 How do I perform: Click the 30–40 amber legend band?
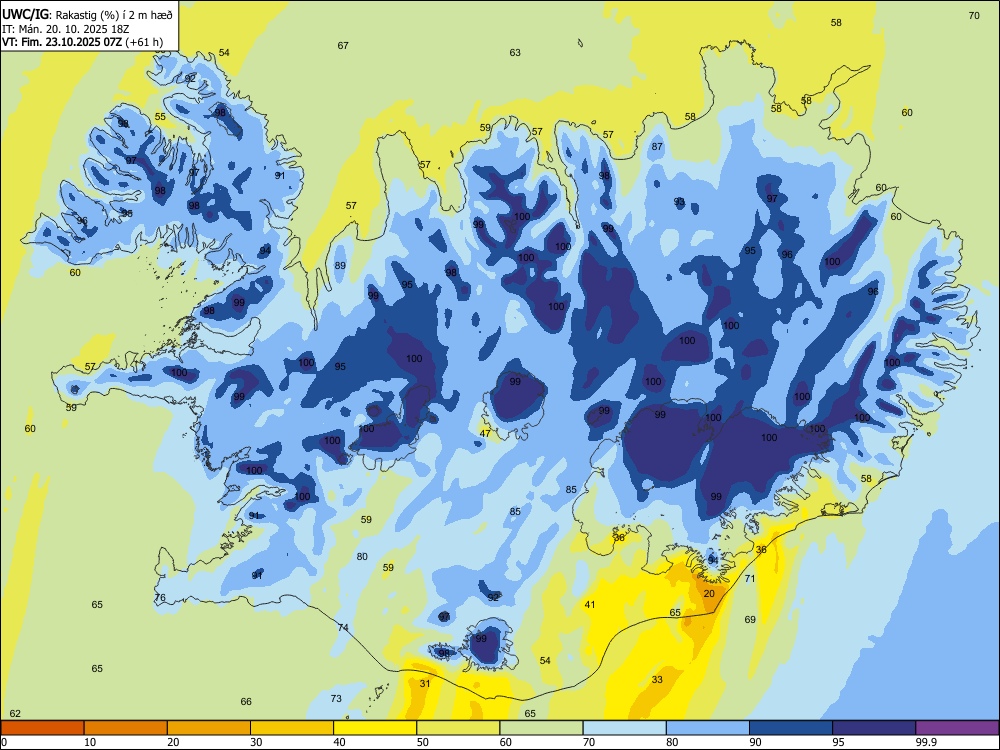(x=292, y=728)
